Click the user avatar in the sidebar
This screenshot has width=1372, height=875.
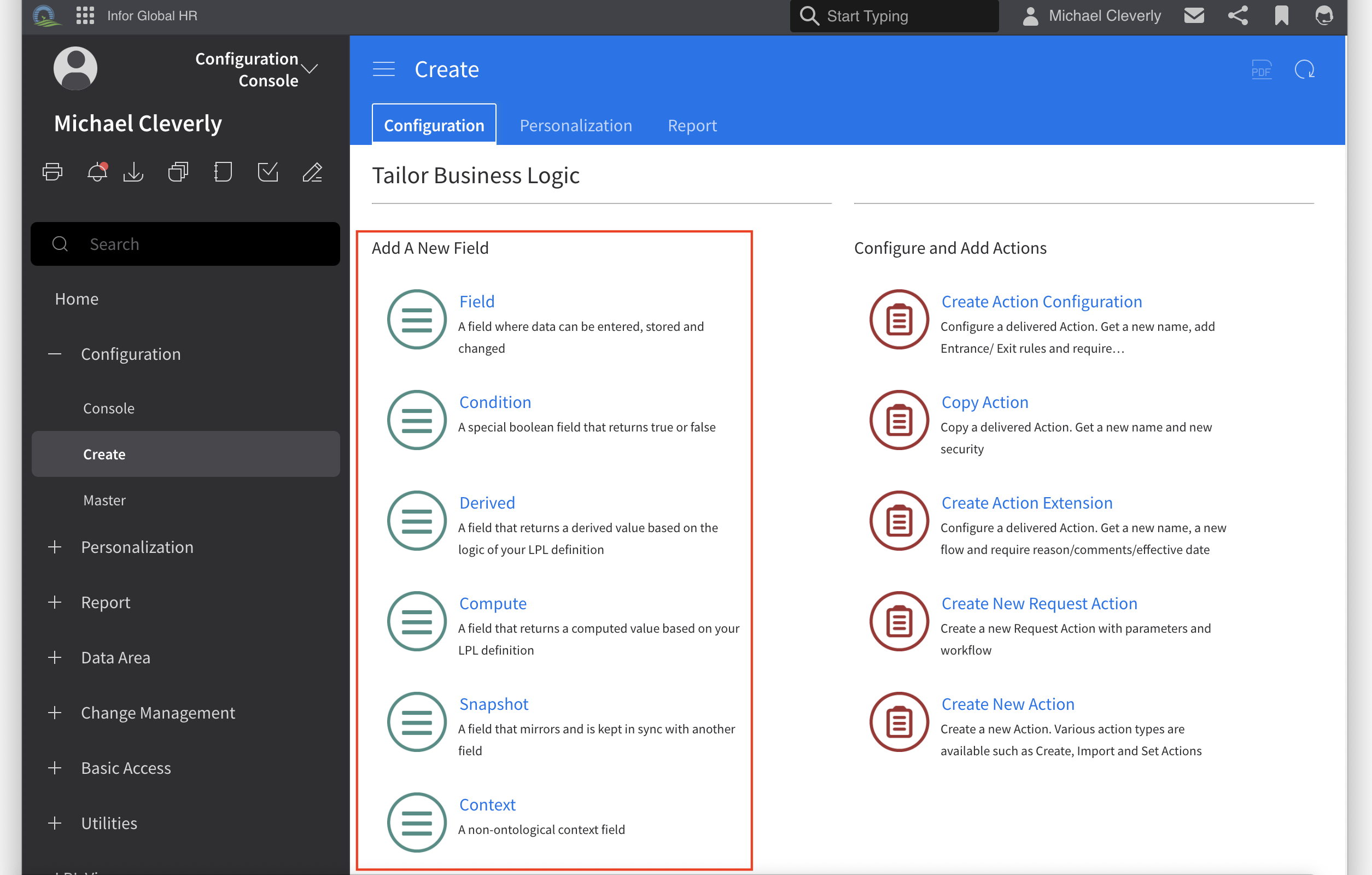click(75, 68)
